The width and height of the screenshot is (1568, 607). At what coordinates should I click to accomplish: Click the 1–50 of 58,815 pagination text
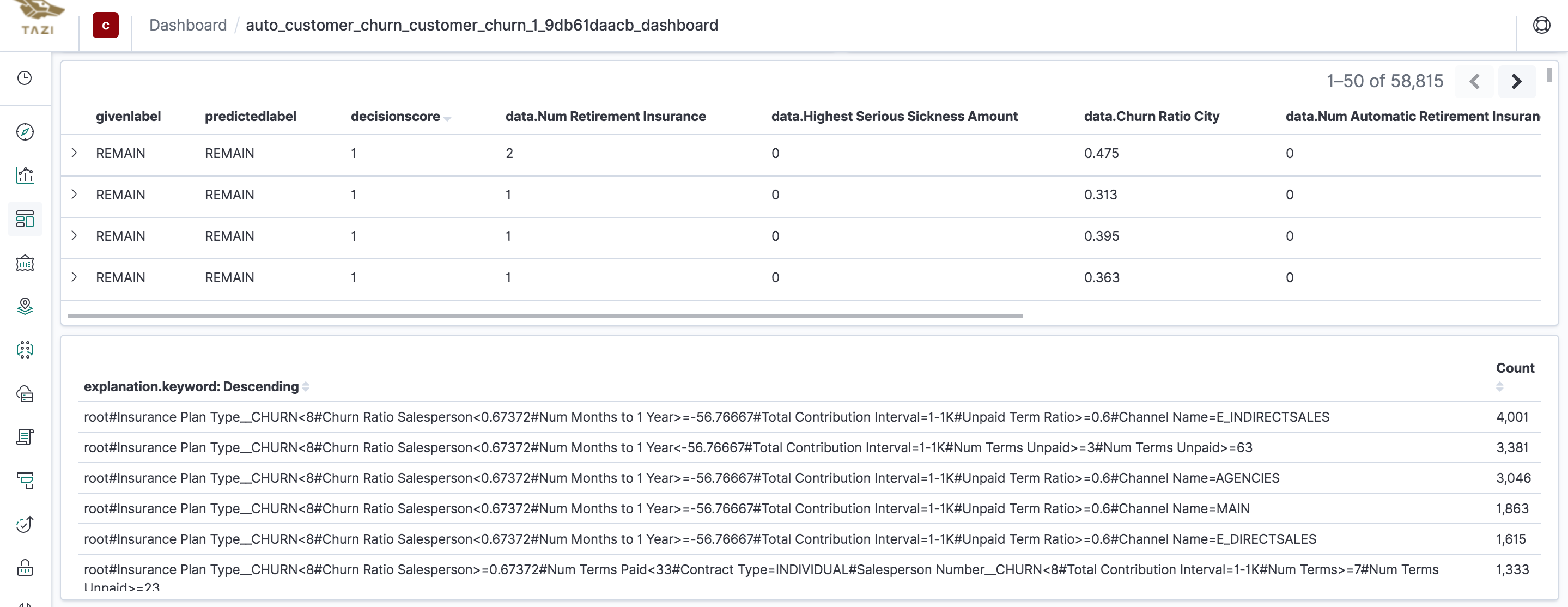pyautogui.click(x=1385, y=81)
